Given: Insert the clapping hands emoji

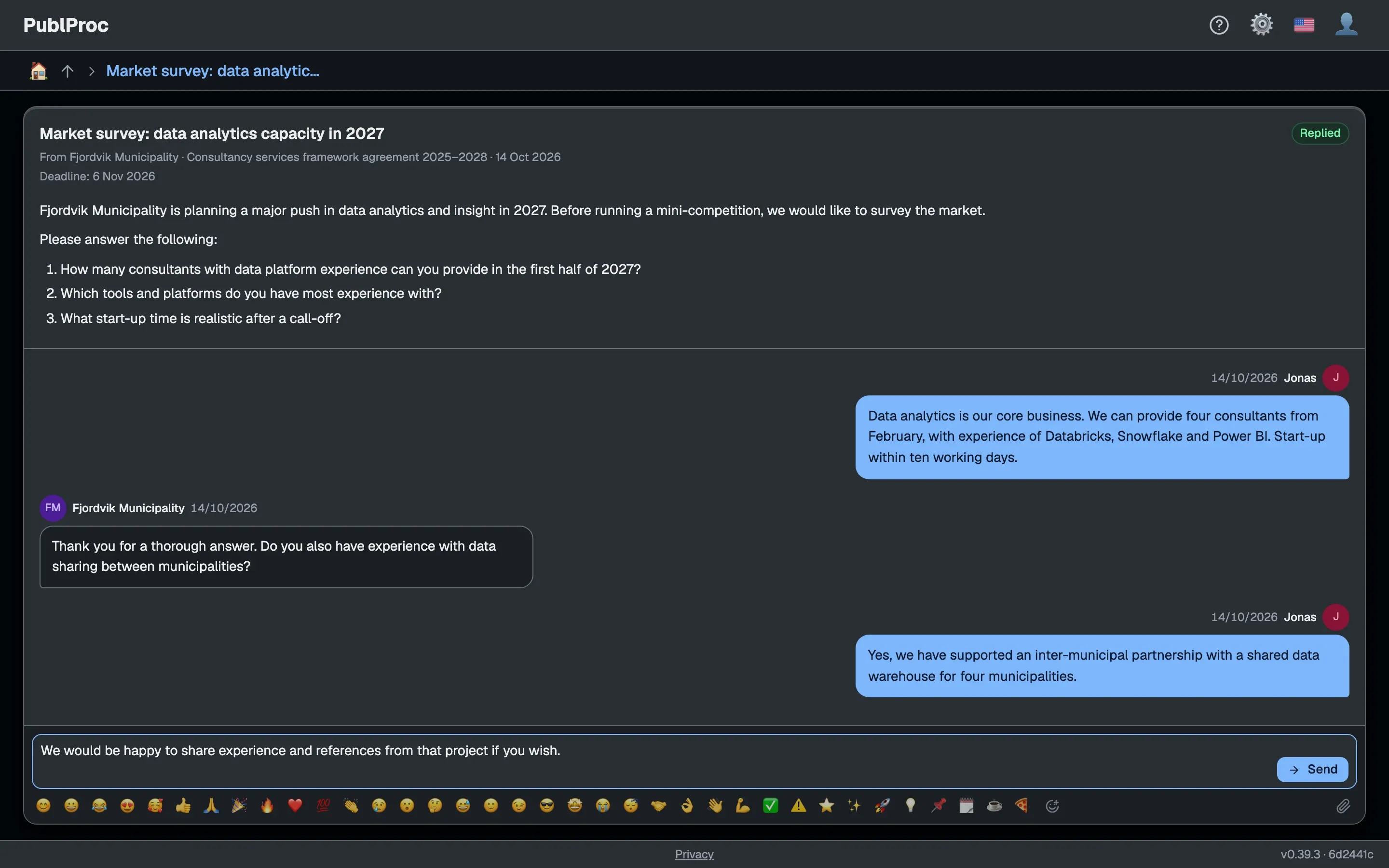Looking at the screenshot, I should 351,805.
